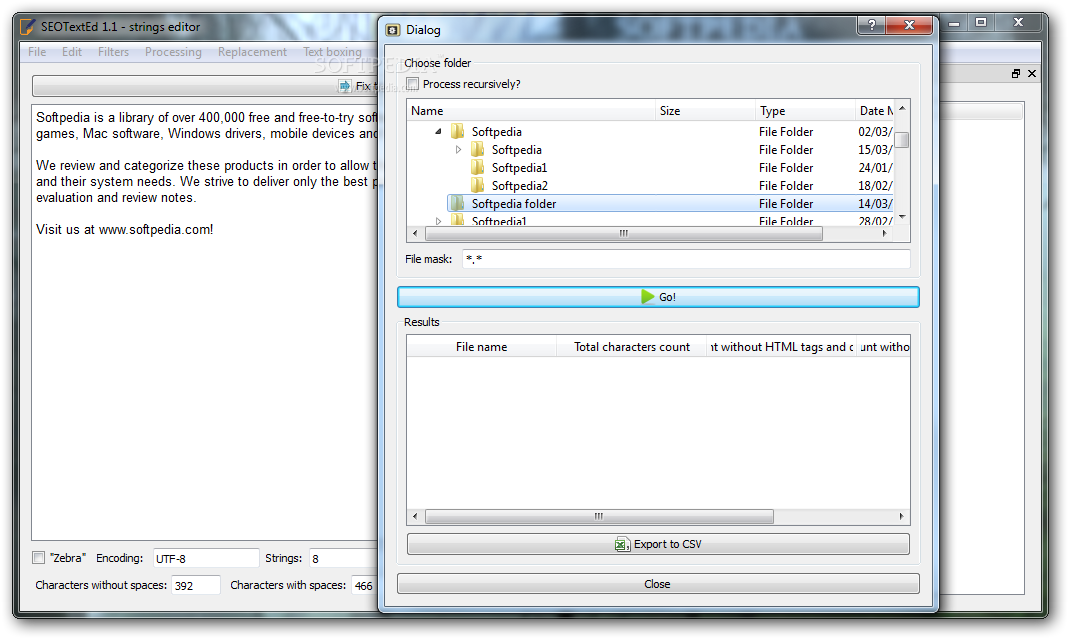Open the File menu in SEOTextEd
This screenshot has height=639, width=1069.
coord(37,52)
